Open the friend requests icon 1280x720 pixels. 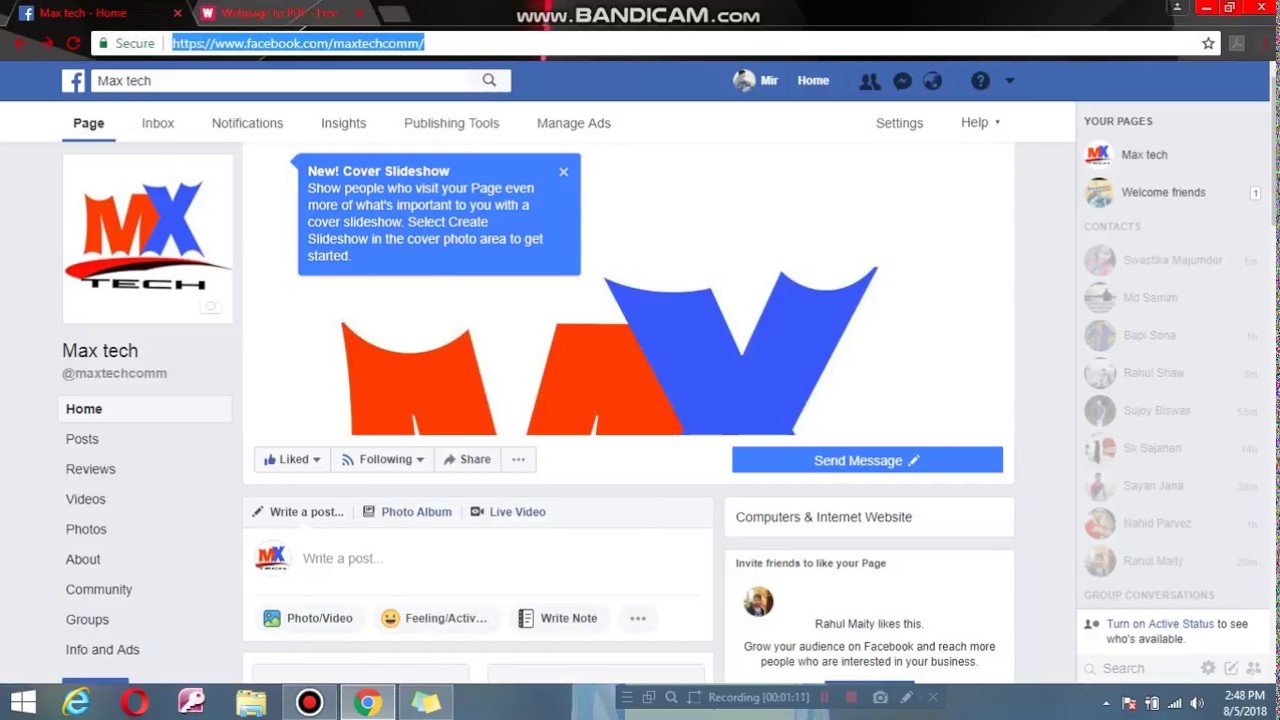pyautogui.click(x=870, y=81)
